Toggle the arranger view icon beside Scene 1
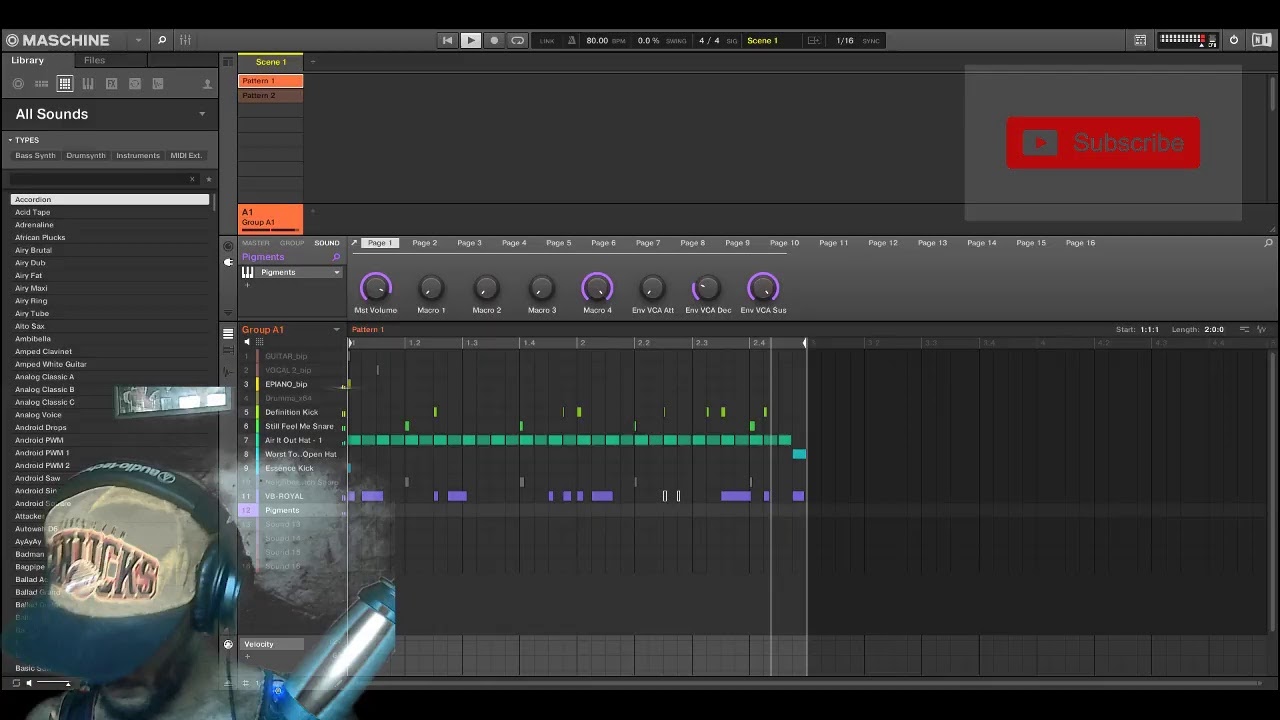Viewport: 1280px width, 720px height. [228, 62]
